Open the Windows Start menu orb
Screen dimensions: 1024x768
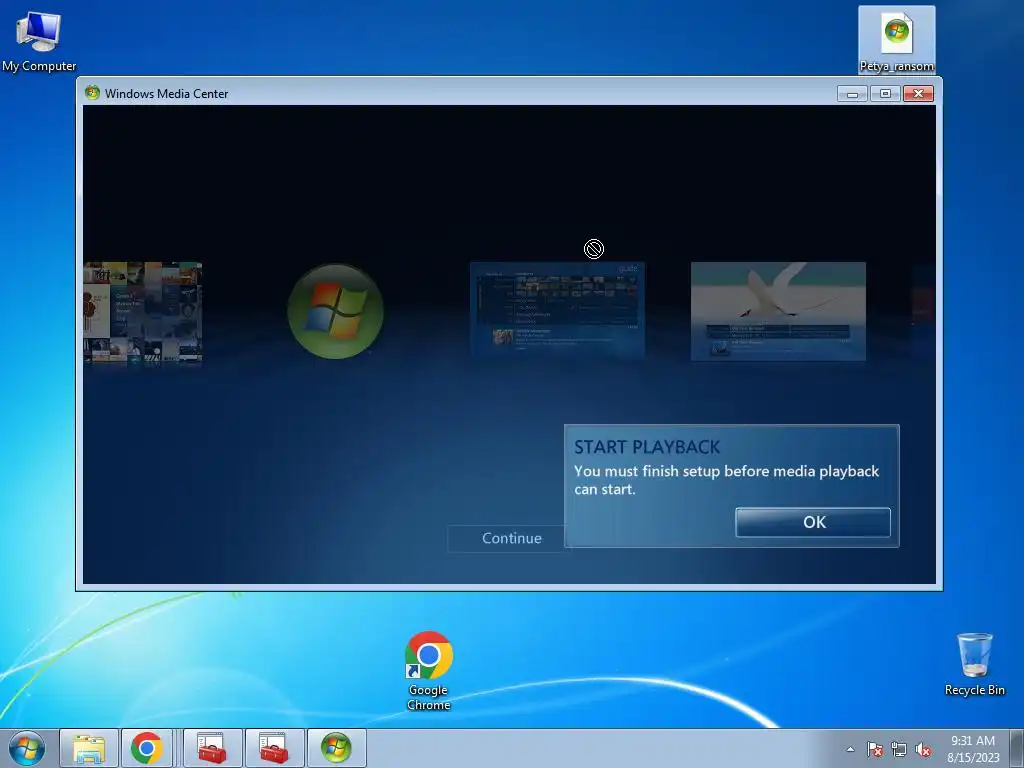tap(27, 748)
